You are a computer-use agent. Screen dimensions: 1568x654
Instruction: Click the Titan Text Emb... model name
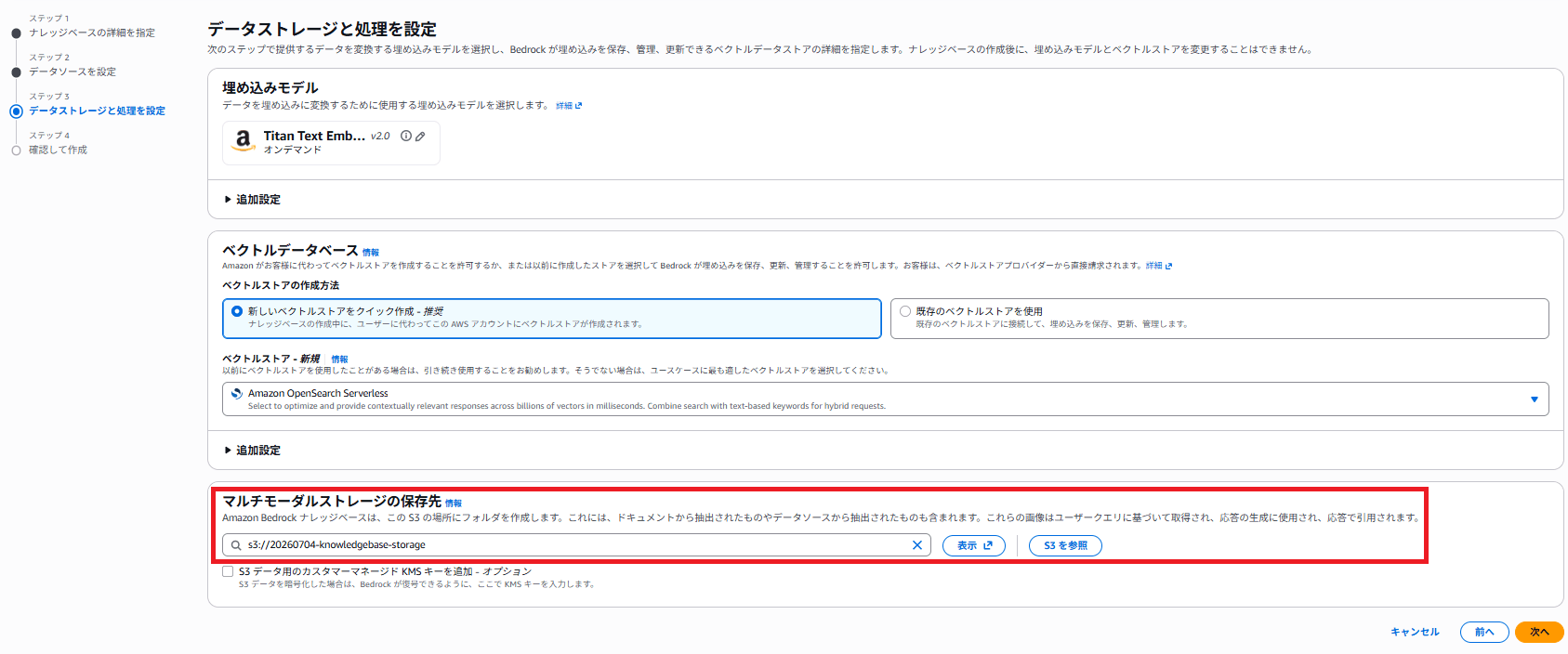pyautogui.click(x=314, y=136)
